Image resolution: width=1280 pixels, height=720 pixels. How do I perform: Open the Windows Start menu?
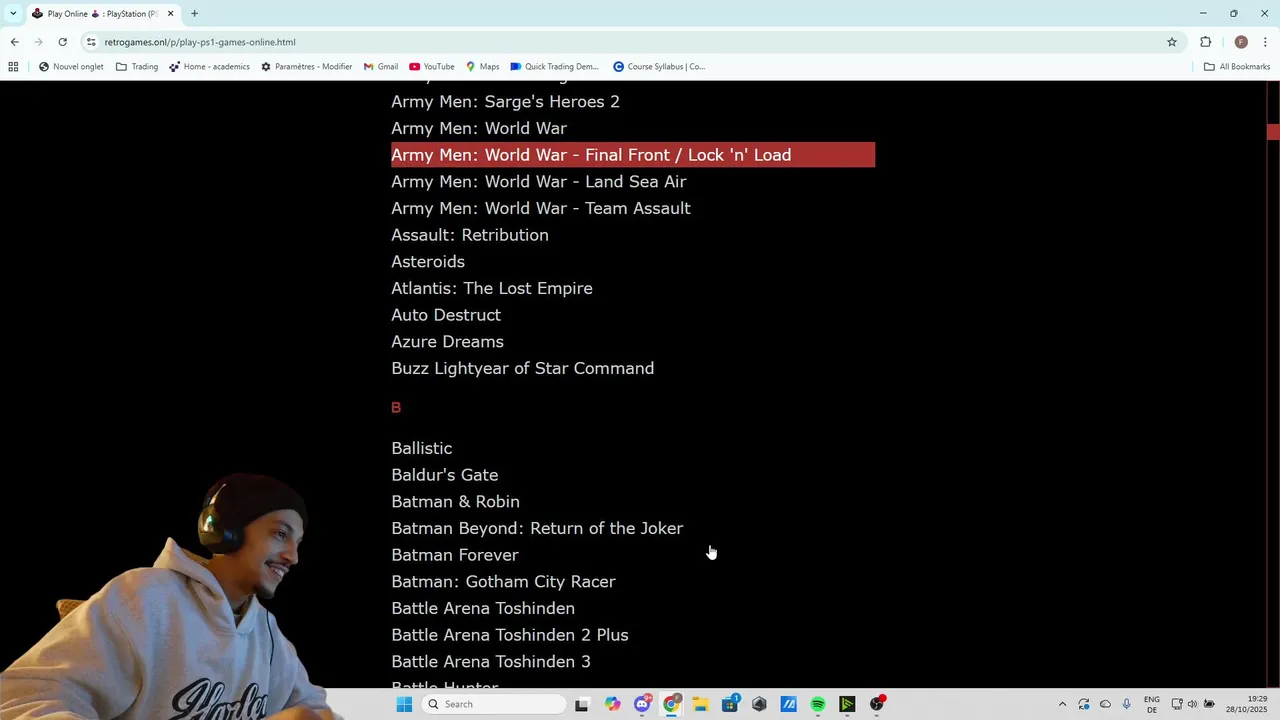404,704
